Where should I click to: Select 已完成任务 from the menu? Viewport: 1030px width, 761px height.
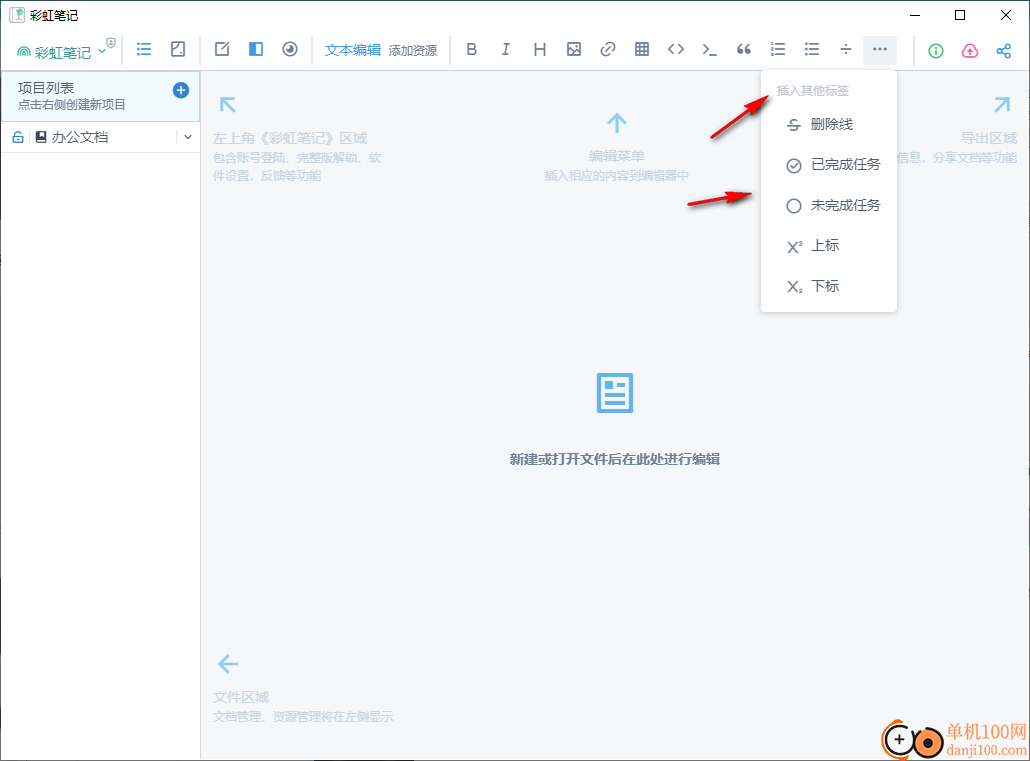(x=829, y=165)
